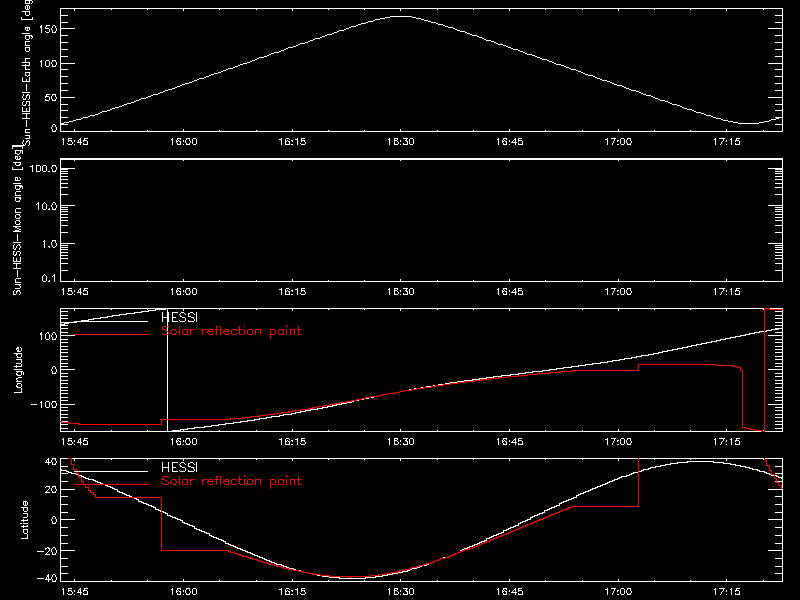Click the 150 tick on Earth angle axis
The height and width of the screenshot is (600, 800).
(x=48, y=29)
